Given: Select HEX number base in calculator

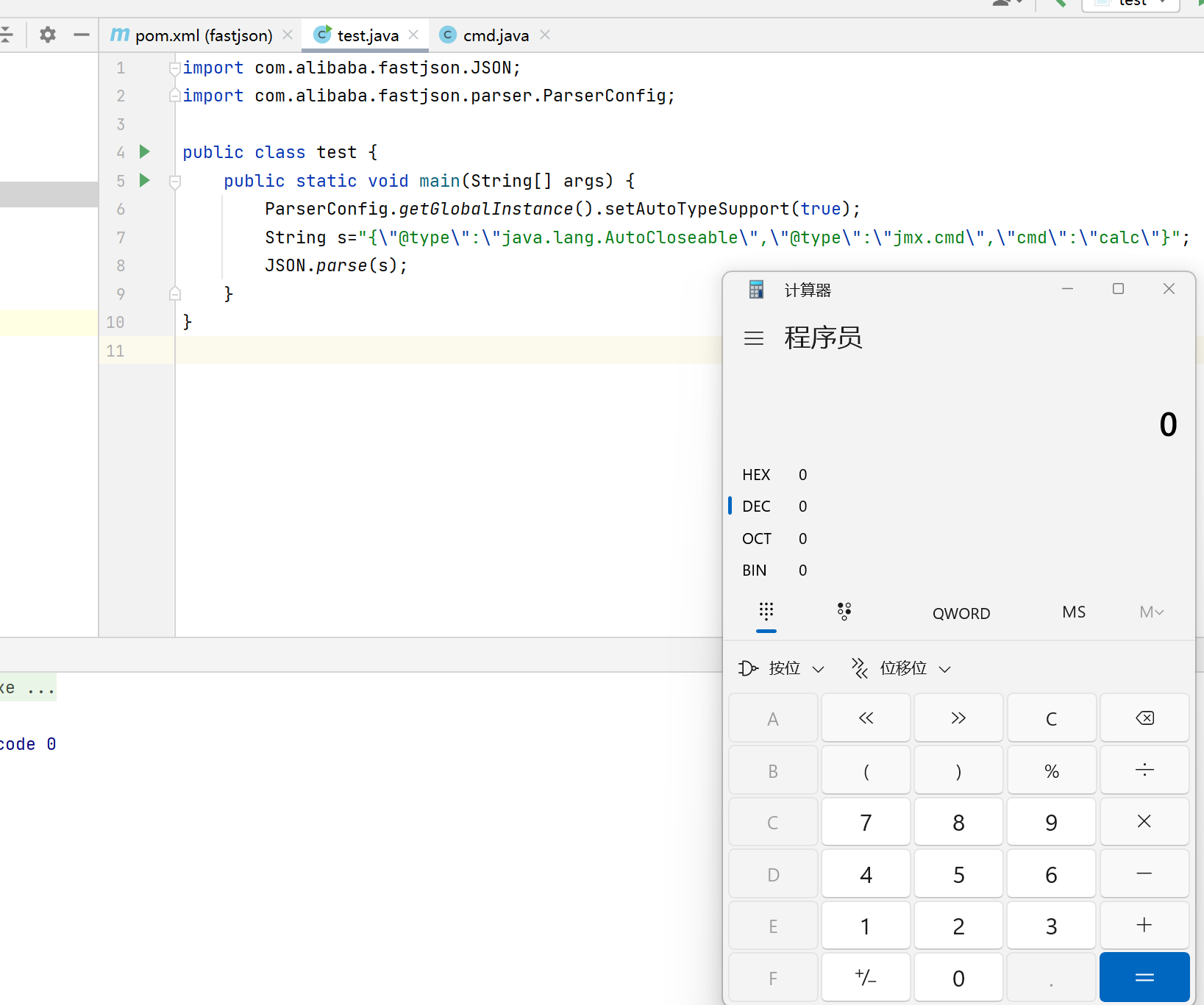Looking at the screenshot, I should (775, 475).
